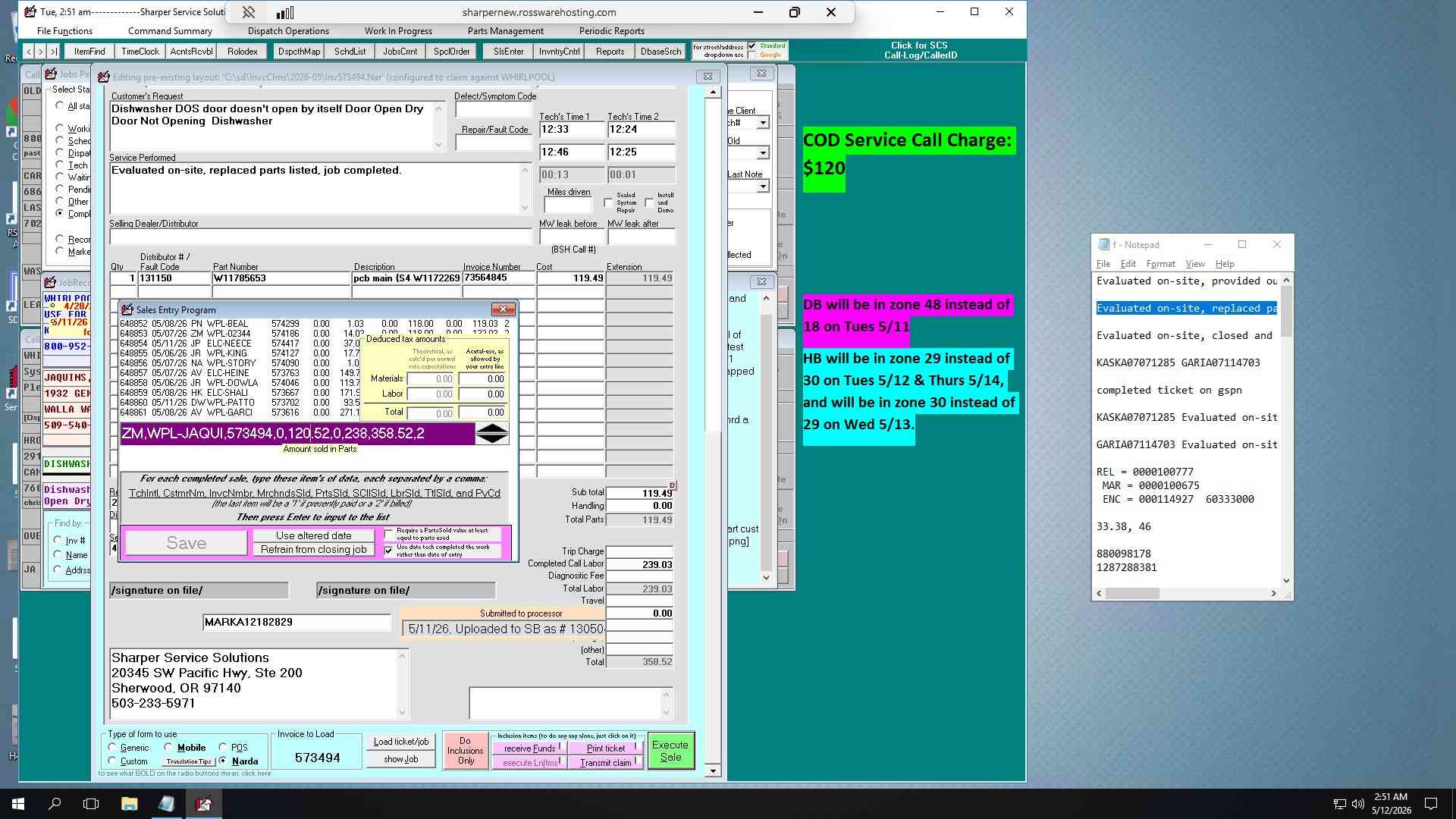Screen dimensions: 1456x819
Task: Open Windows Start menu
Action: tap(18, 804)
